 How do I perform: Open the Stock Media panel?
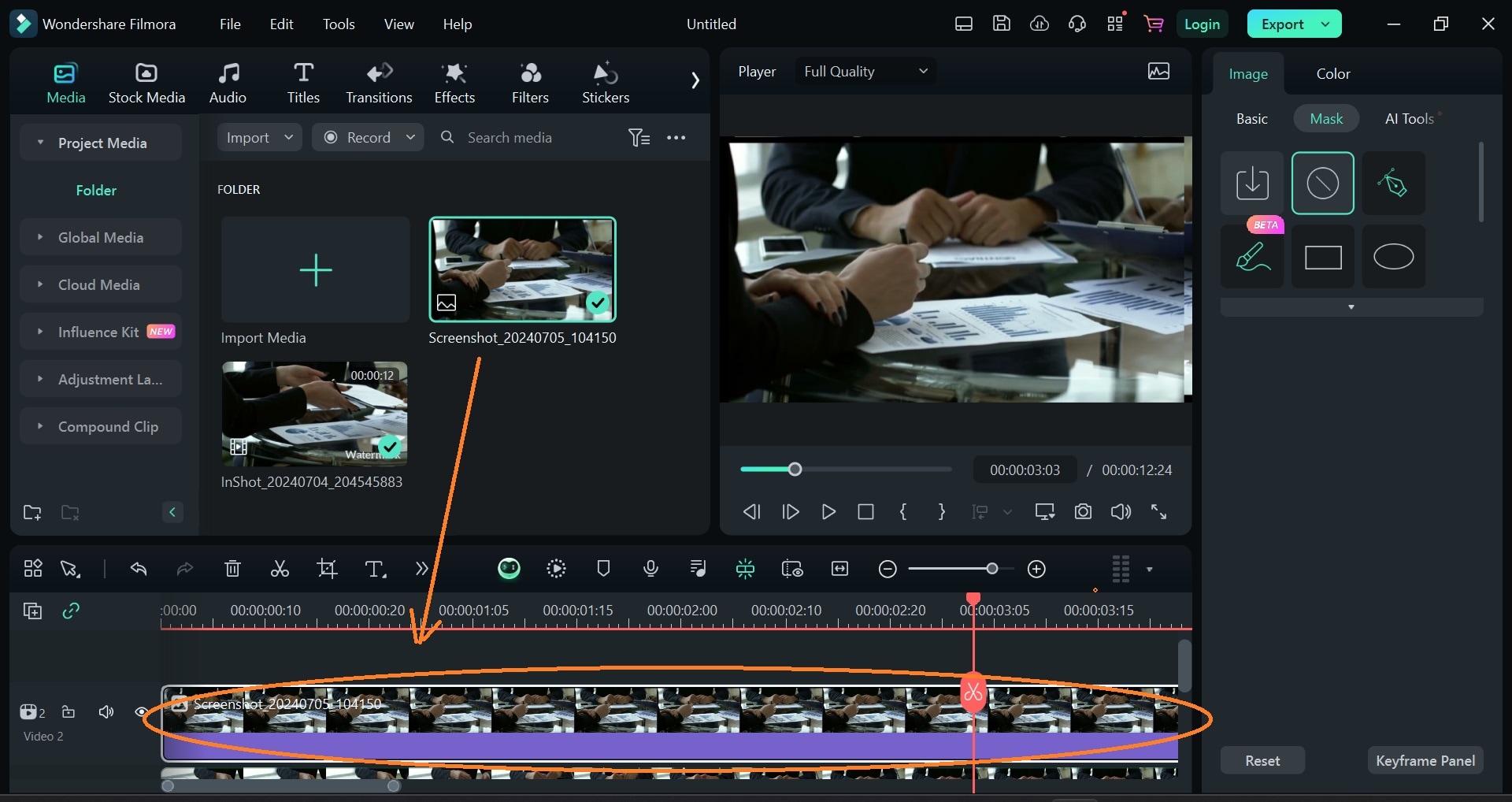[146, 83]
